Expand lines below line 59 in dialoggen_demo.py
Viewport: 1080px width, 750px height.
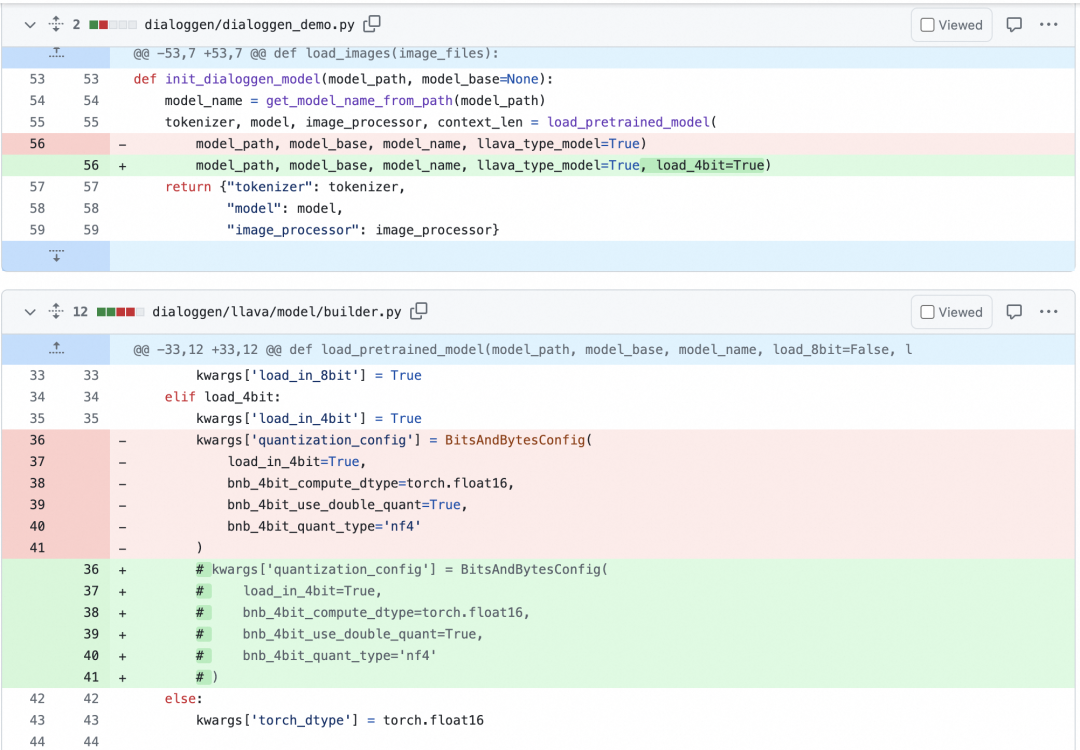[x=56, y=256]
